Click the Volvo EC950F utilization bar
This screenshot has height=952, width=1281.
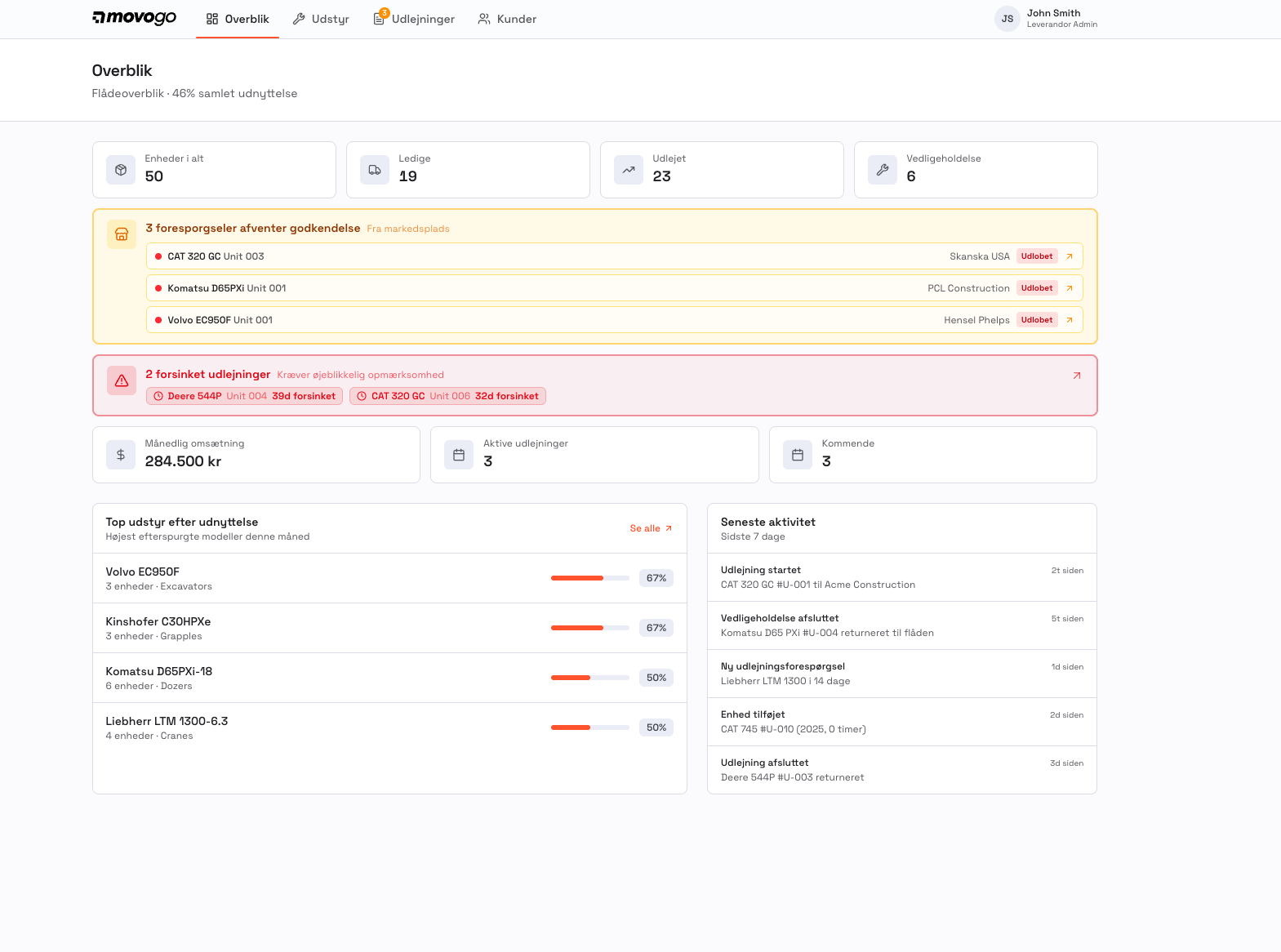click(x=589, y=578)
